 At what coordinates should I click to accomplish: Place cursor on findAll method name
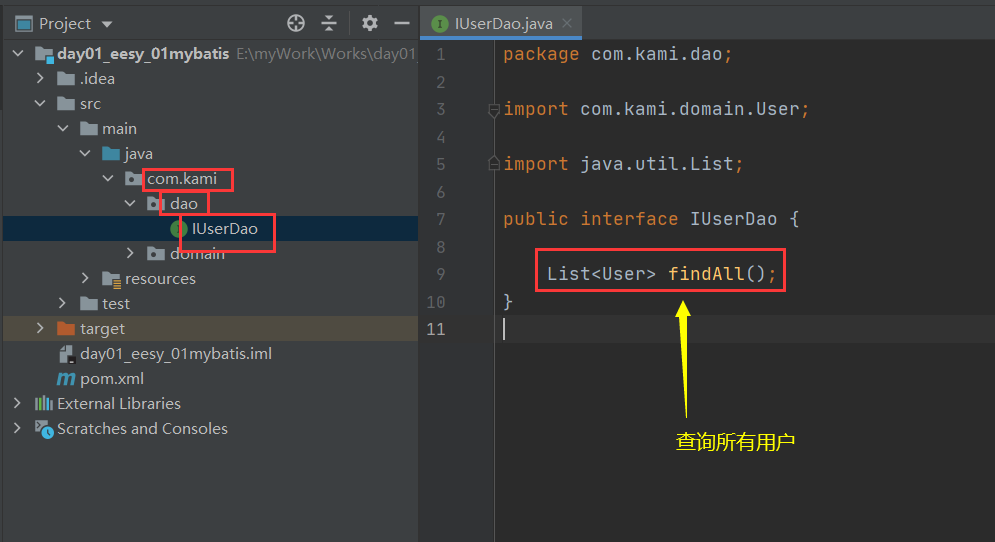tap(706, 274)
